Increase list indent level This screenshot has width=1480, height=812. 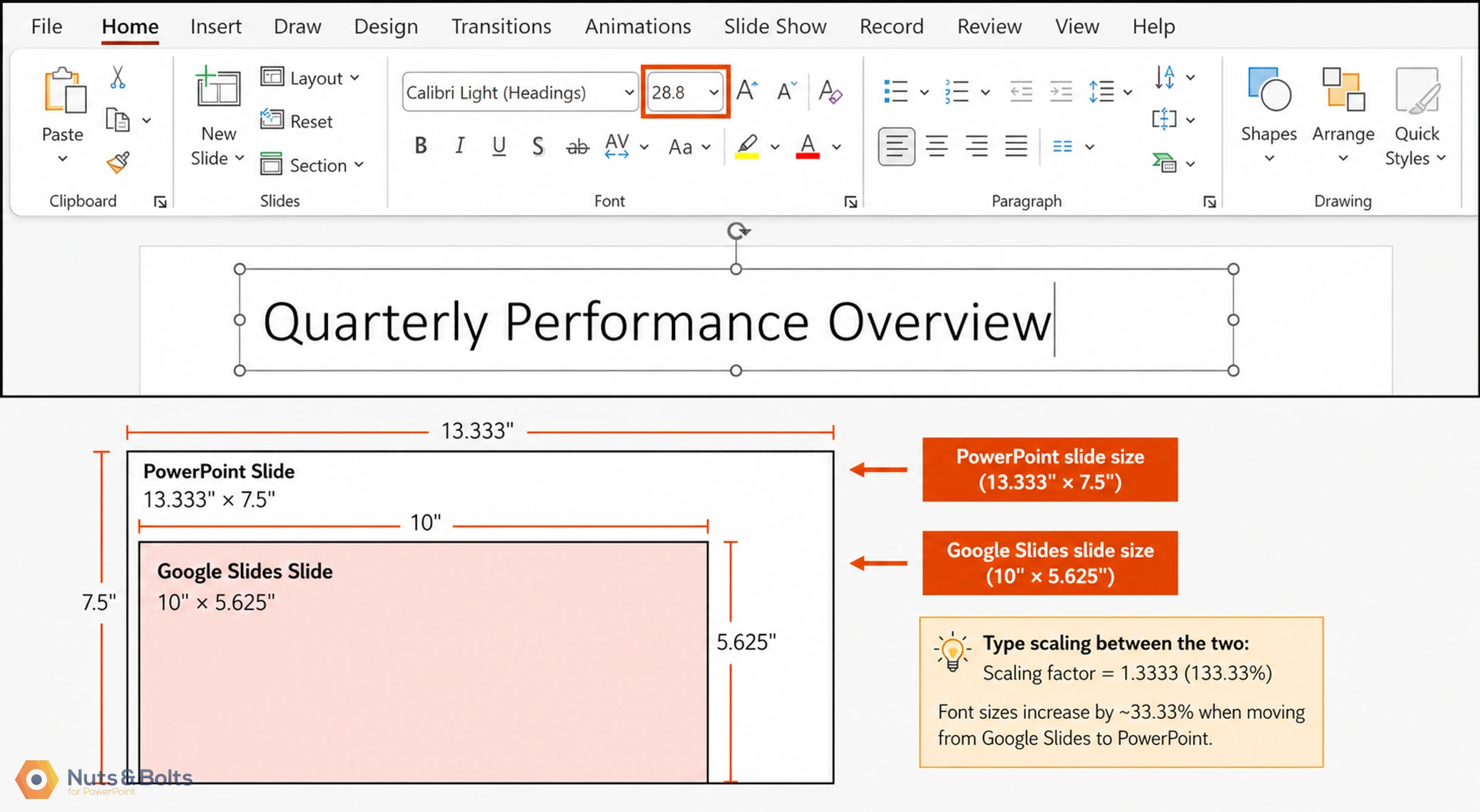click(x=1061, y=92)
